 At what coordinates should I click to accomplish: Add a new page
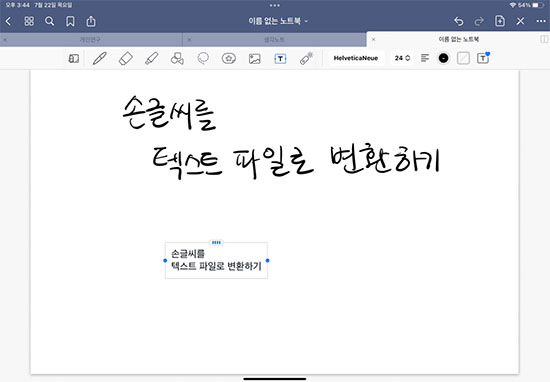[x=500, y=21]
